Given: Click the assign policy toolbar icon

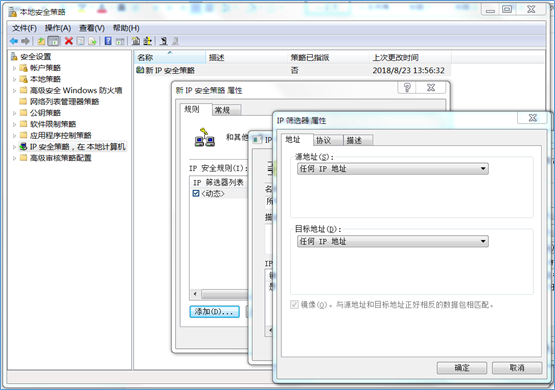Looking at the screenshot, I should tap(164, 41).
